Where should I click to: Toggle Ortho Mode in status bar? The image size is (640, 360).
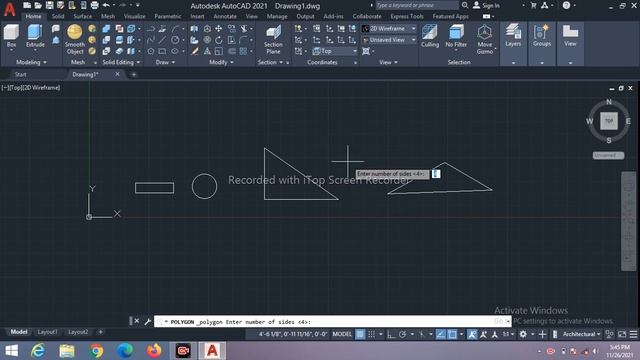[391, 334]
